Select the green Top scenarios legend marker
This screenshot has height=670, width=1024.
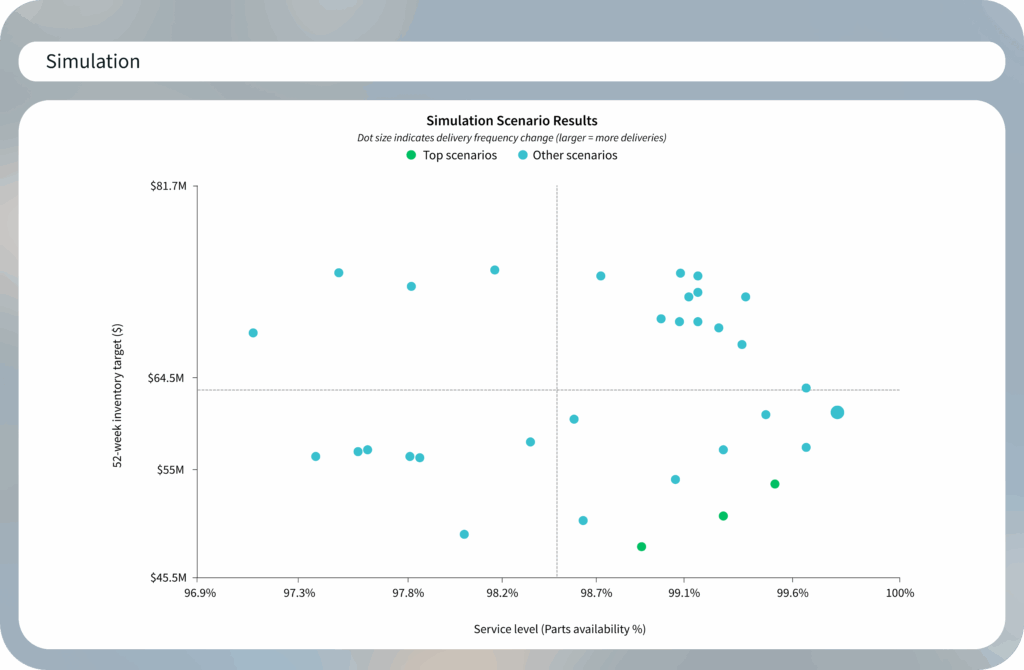[410, 155]
